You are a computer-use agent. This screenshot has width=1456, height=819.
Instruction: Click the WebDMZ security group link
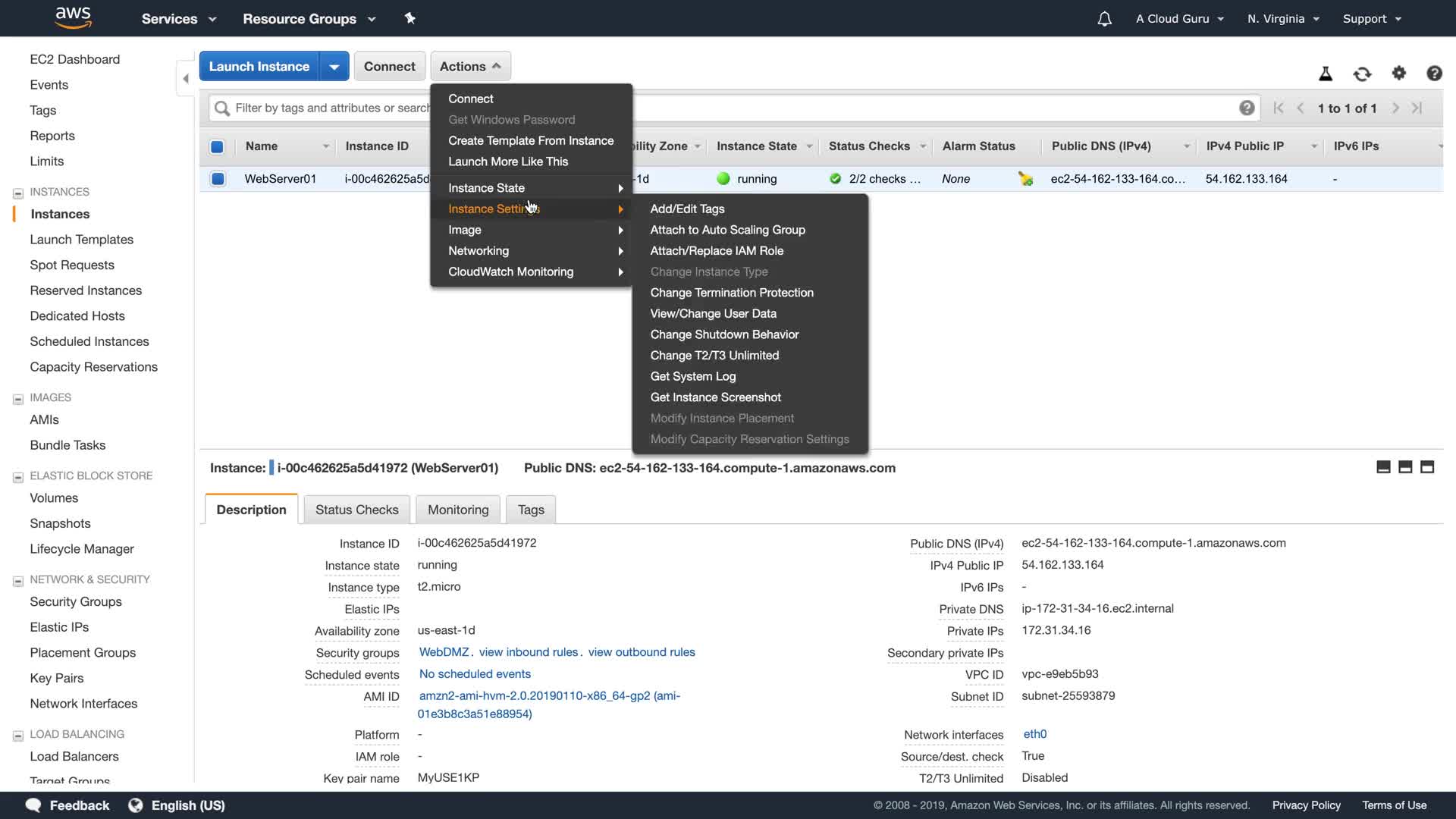(x=444, y=652)
